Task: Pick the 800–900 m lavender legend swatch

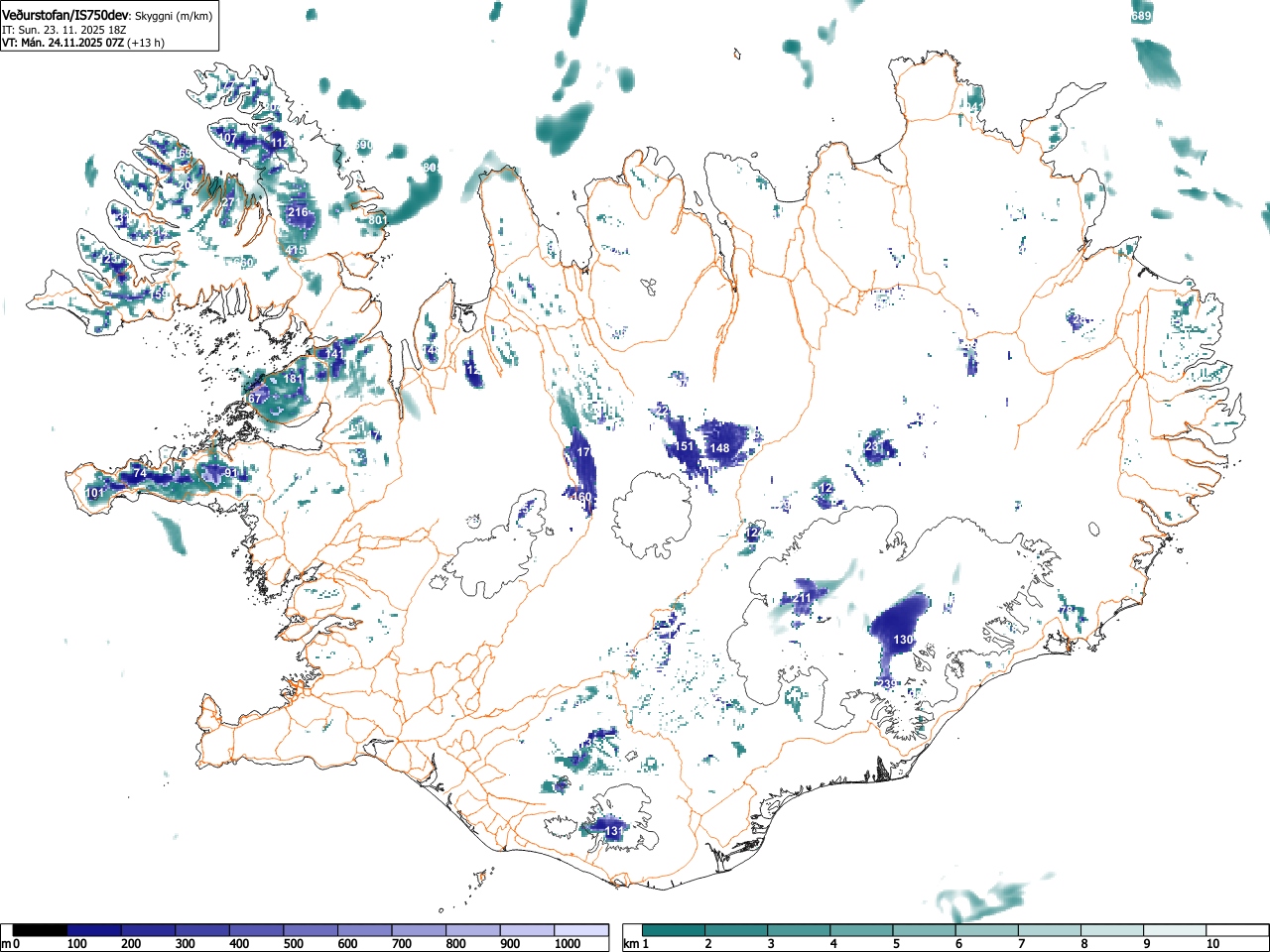Action: tap(473, 930)
